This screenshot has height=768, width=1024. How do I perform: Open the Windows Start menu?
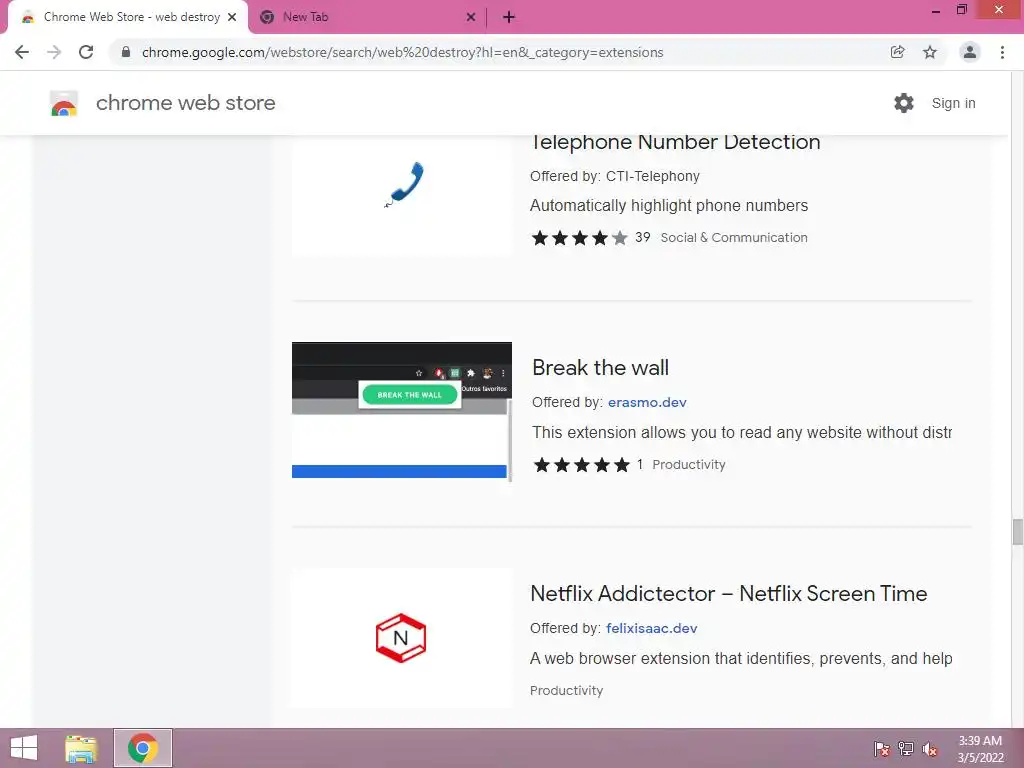coord(24,748)
